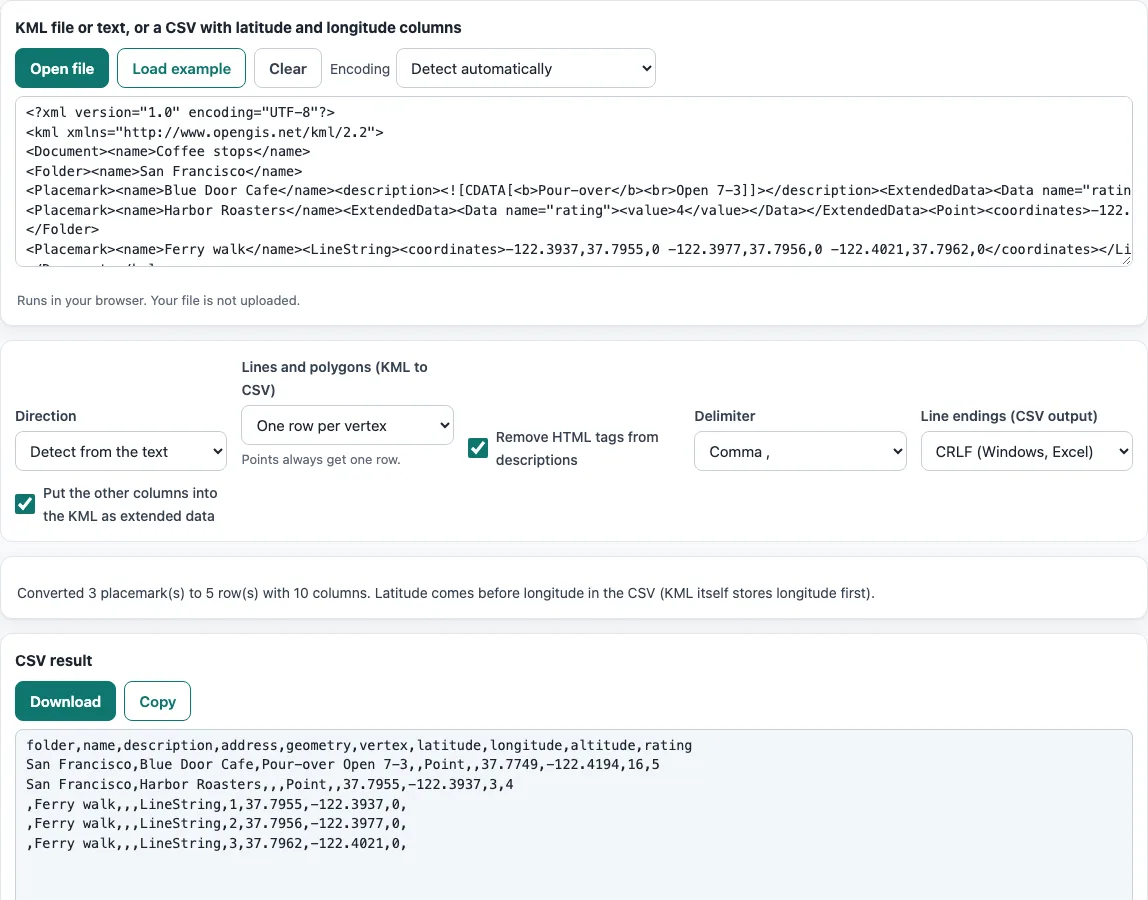
Task: Click the Open file button
Action: pyautogui.click(x=62, y=68)
